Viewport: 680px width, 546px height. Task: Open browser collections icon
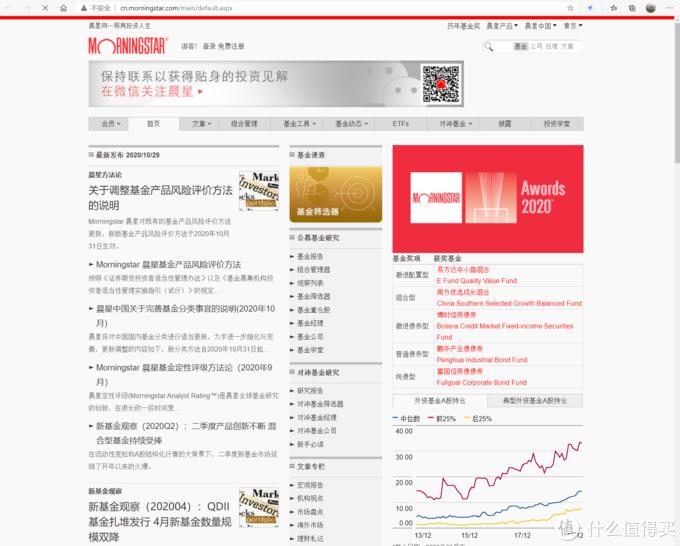632,8
